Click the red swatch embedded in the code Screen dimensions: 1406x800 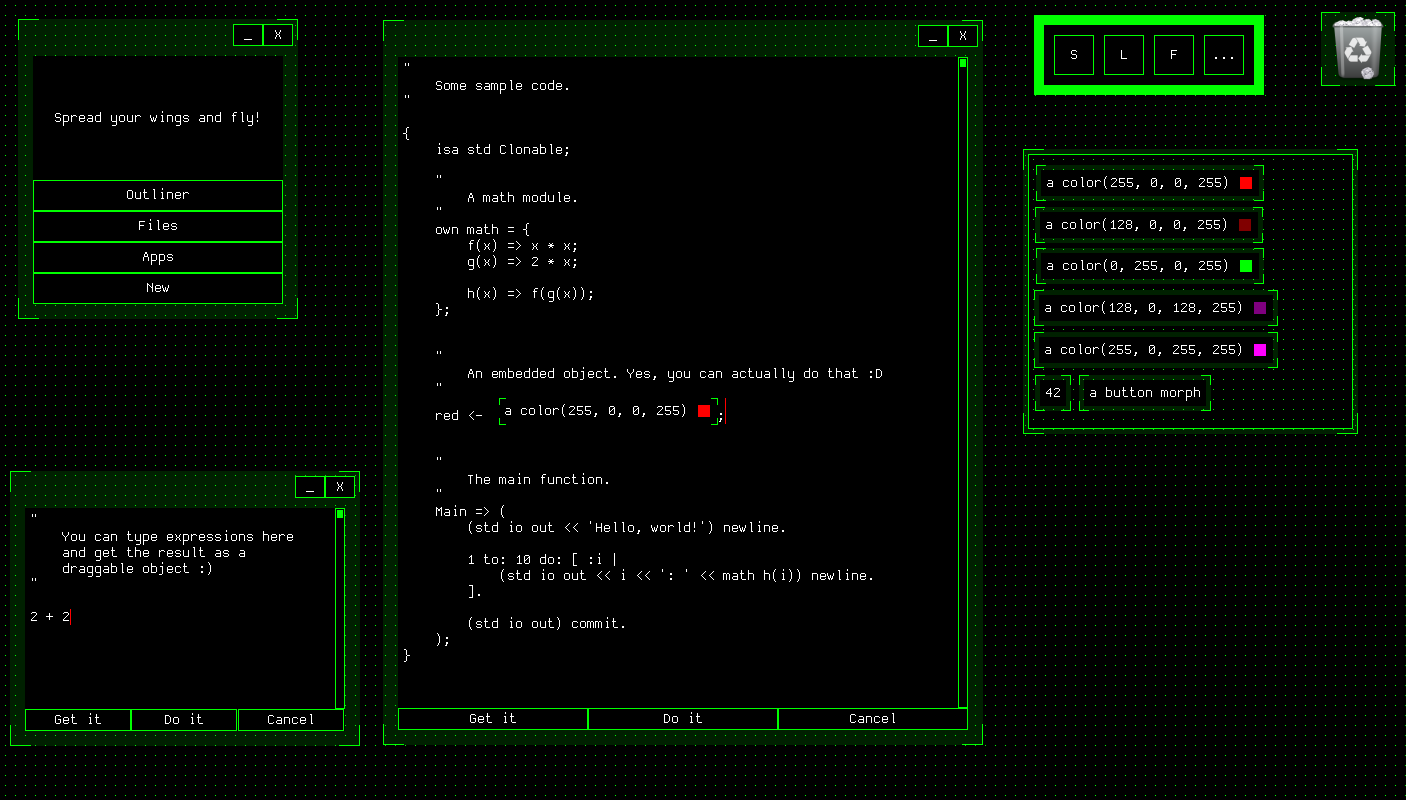click(704, 411)
